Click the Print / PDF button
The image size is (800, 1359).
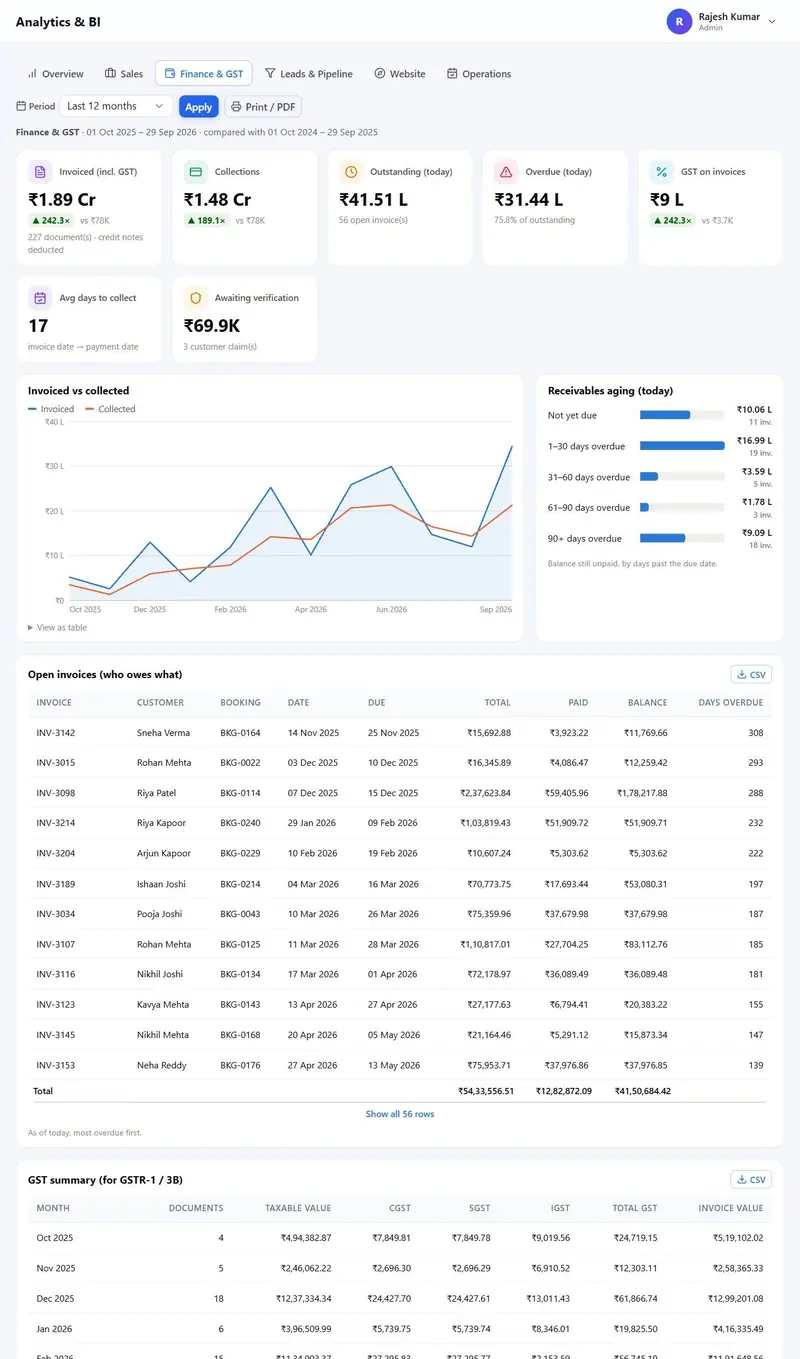pyautogui.click(x=263, y=107)
